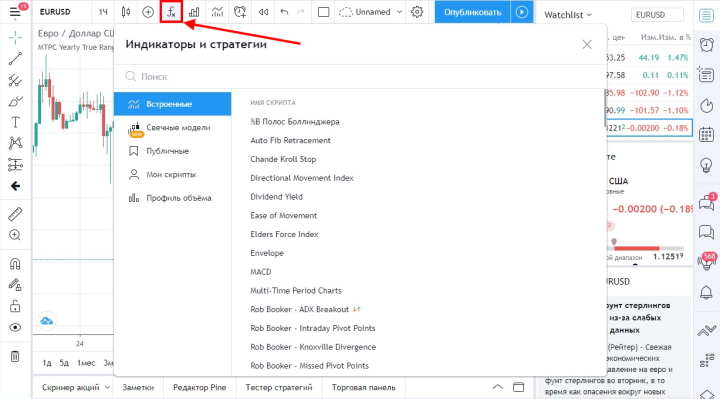Screen dimensions: 720x399
Task: Click the indicators list scrollbar
Action: coord(604,108)
